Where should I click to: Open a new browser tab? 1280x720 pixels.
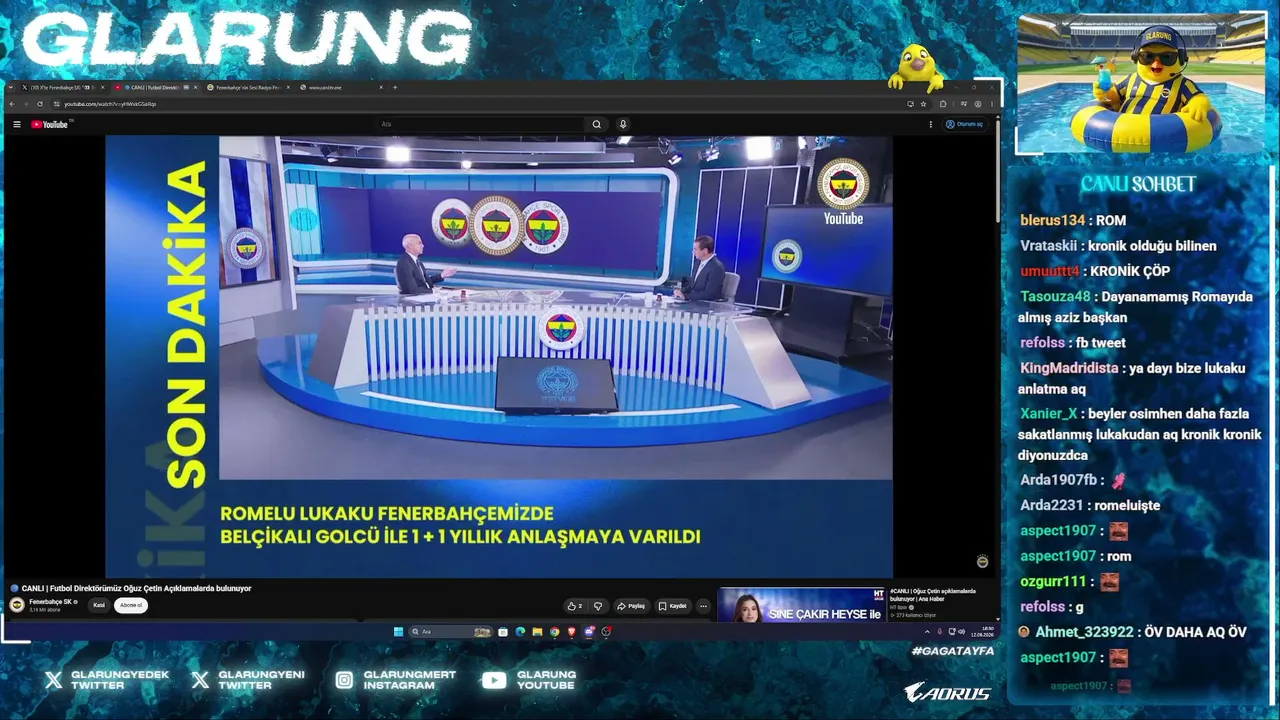click(x=395, y=87)
